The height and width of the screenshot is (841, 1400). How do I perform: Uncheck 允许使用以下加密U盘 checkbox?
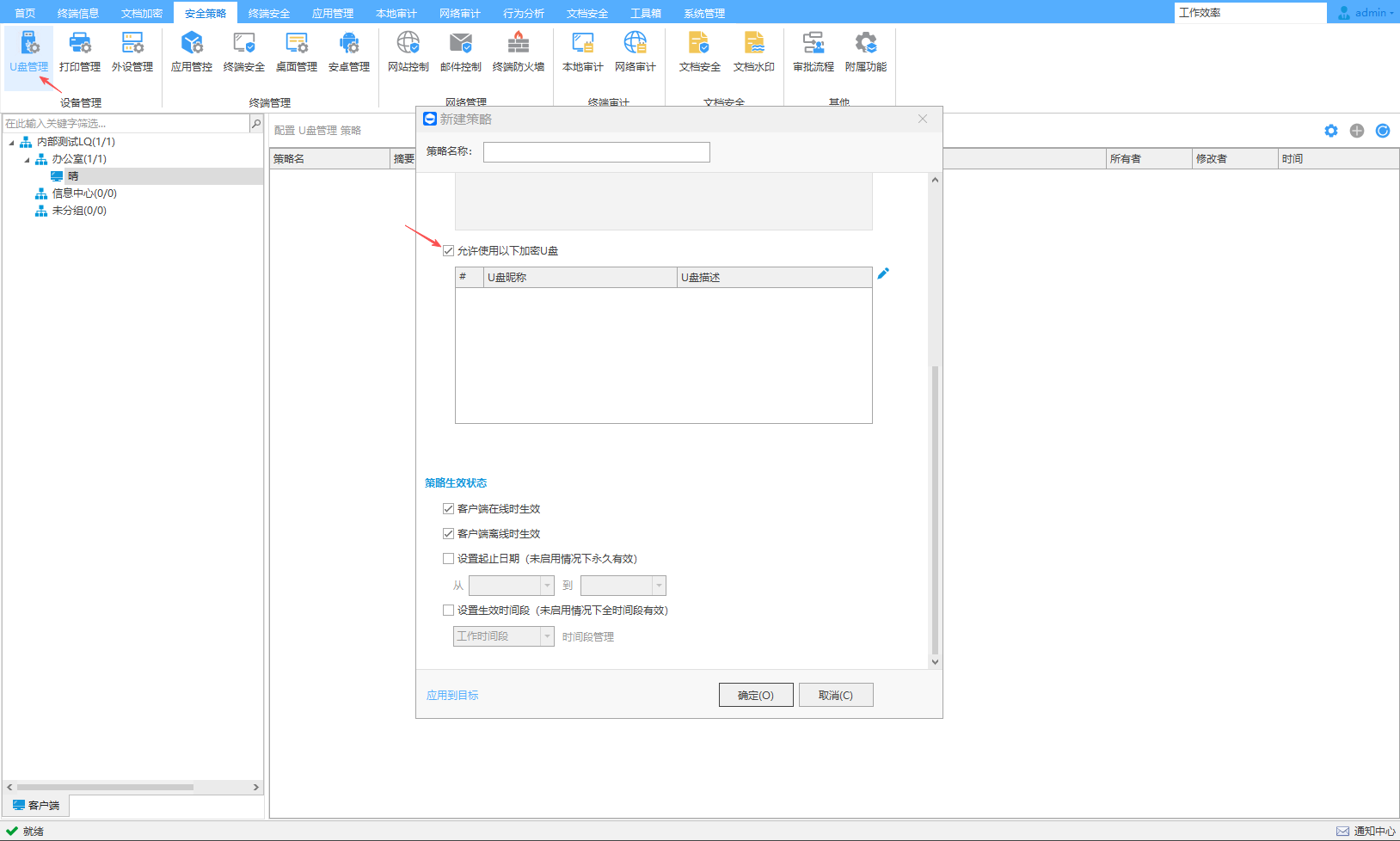click(x=448, y=251)
